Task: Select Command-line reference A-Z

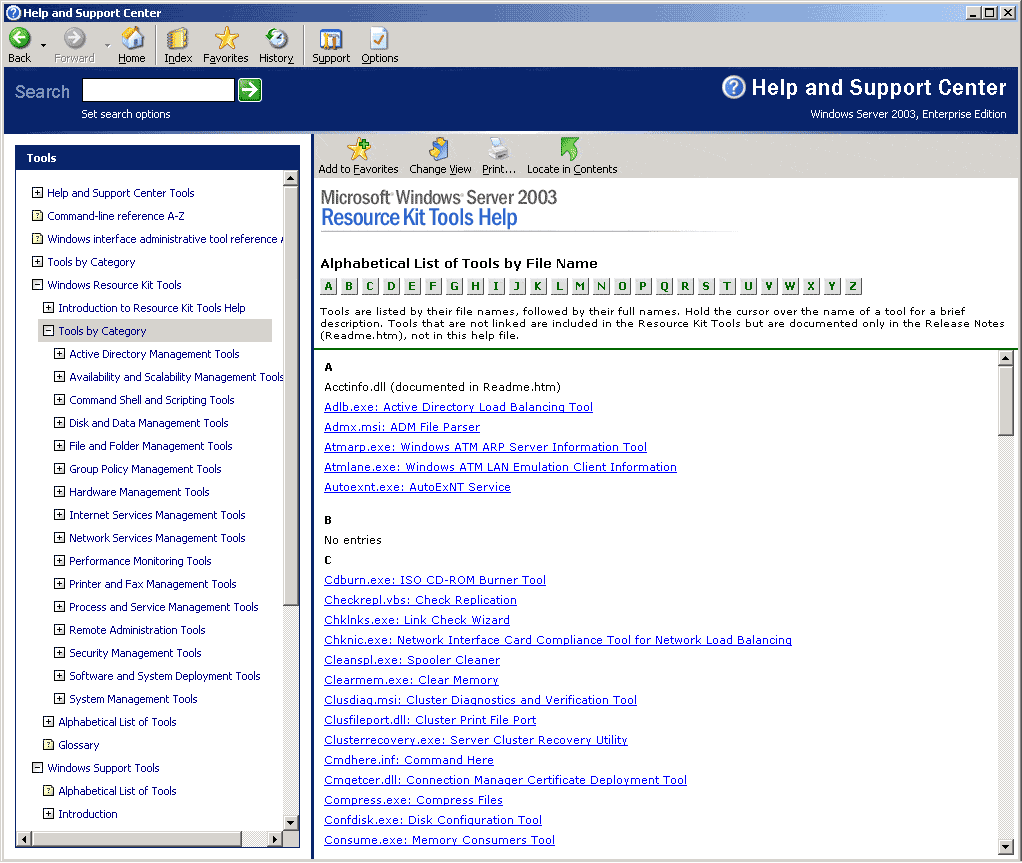Action: pos(115,216)
